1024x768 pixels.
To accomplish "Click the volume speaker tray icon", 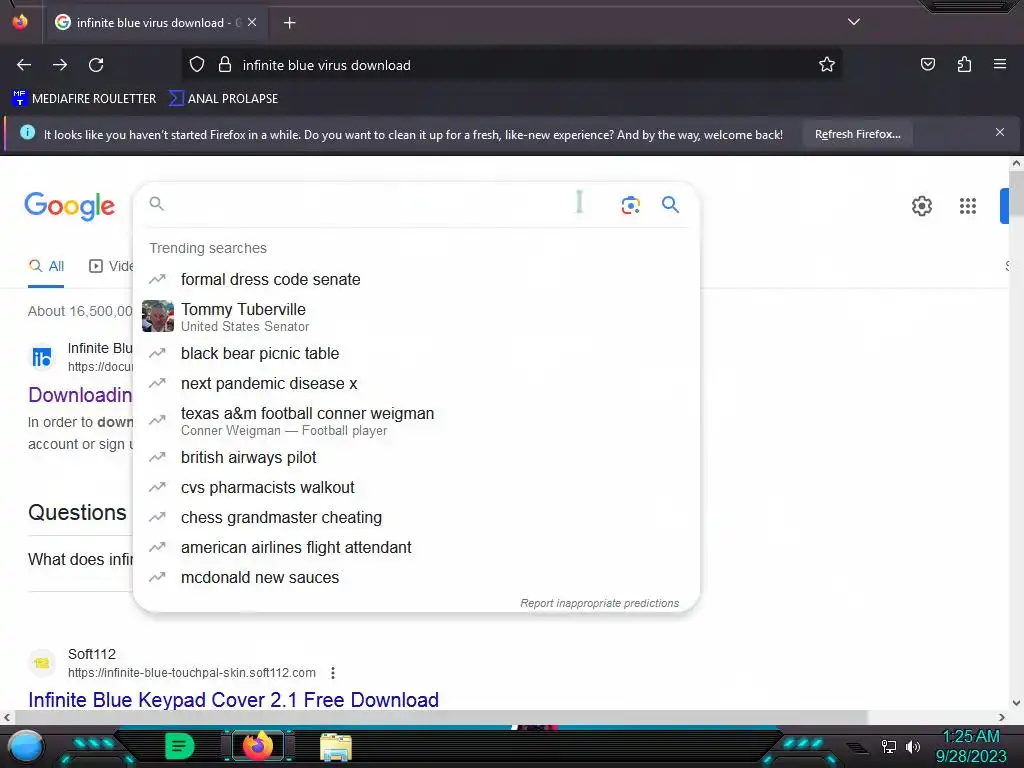I will click(x=913, y=746).
